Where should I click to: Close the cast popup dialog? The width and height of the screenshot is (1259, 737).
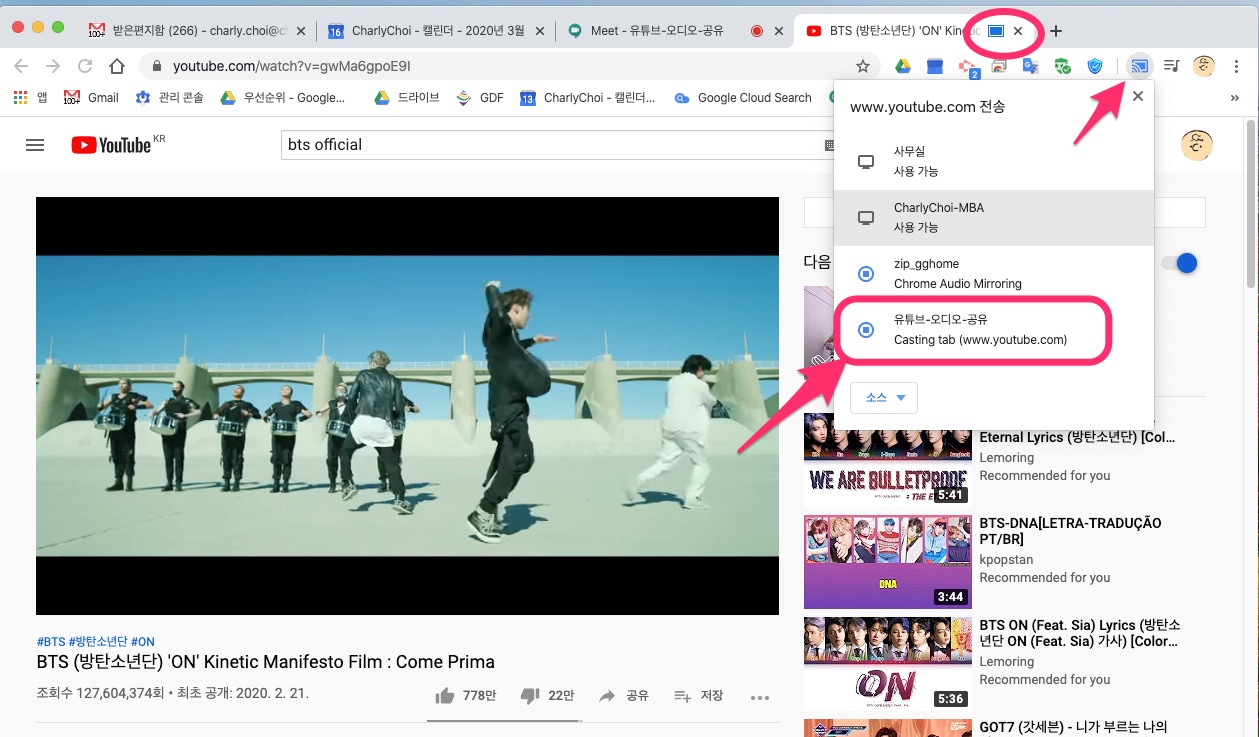pos(1137,96)
